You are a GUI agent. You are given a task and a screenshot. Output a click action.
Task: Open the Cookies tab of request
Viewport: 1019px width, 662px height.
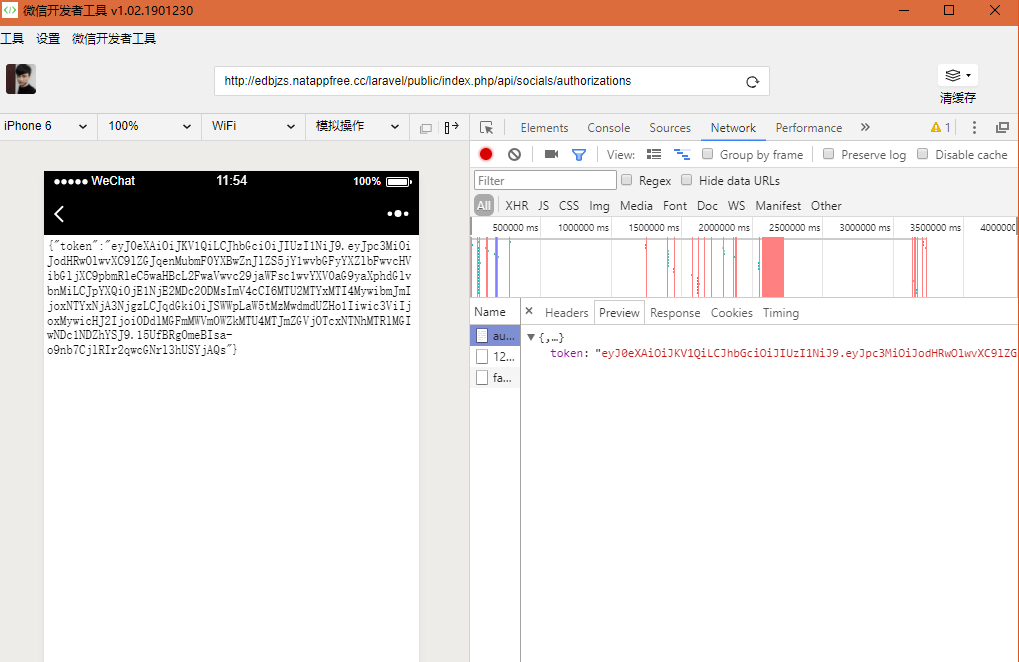tap(731, 312)
